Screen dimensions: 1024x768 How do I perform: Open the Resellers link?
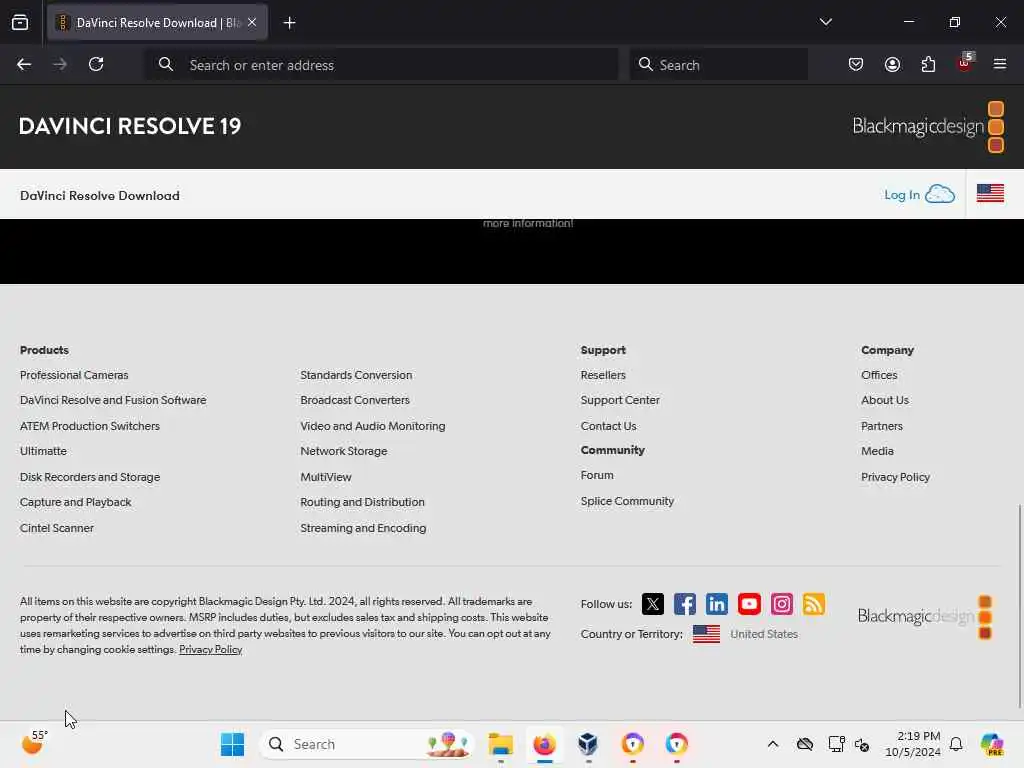(603, 375)
